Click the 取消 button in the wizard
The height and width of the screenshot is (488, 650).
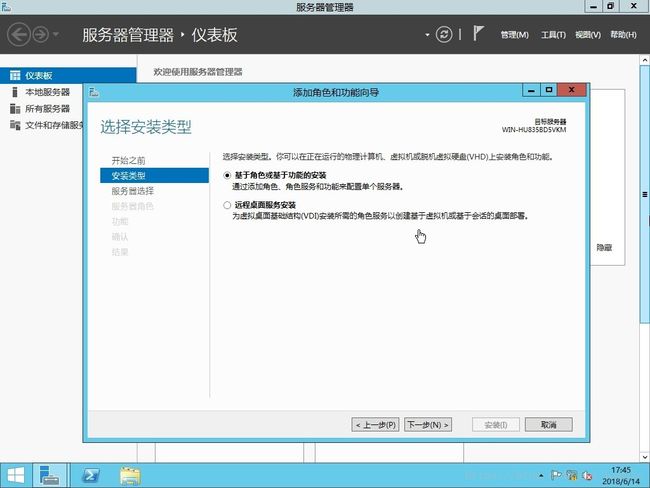coord(548,425)
